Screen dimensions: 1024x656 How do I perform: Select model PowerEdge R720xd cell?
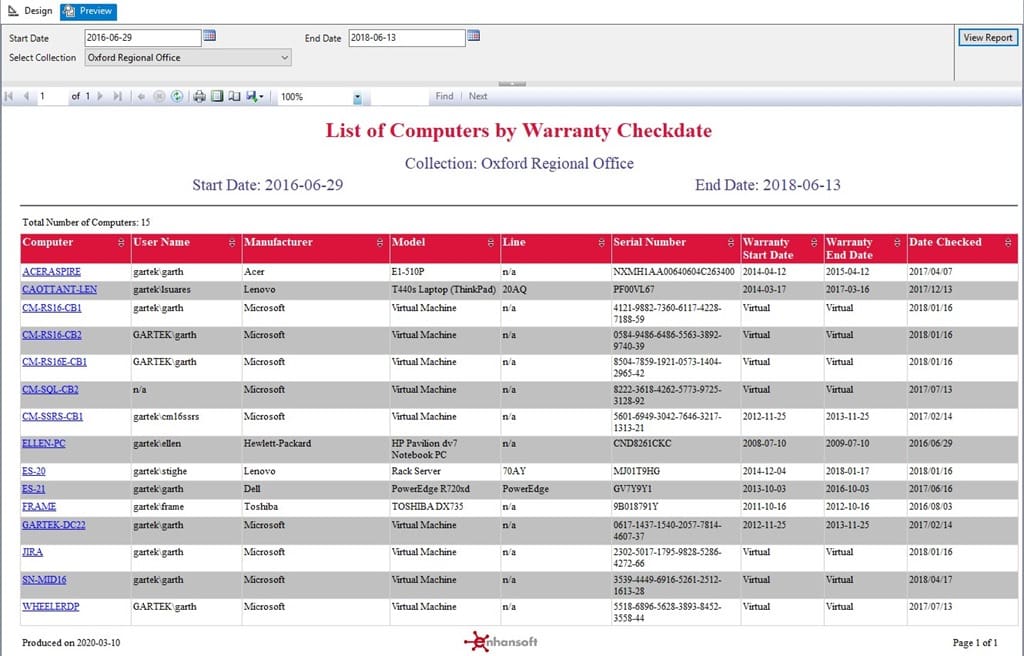pos(430,489)
